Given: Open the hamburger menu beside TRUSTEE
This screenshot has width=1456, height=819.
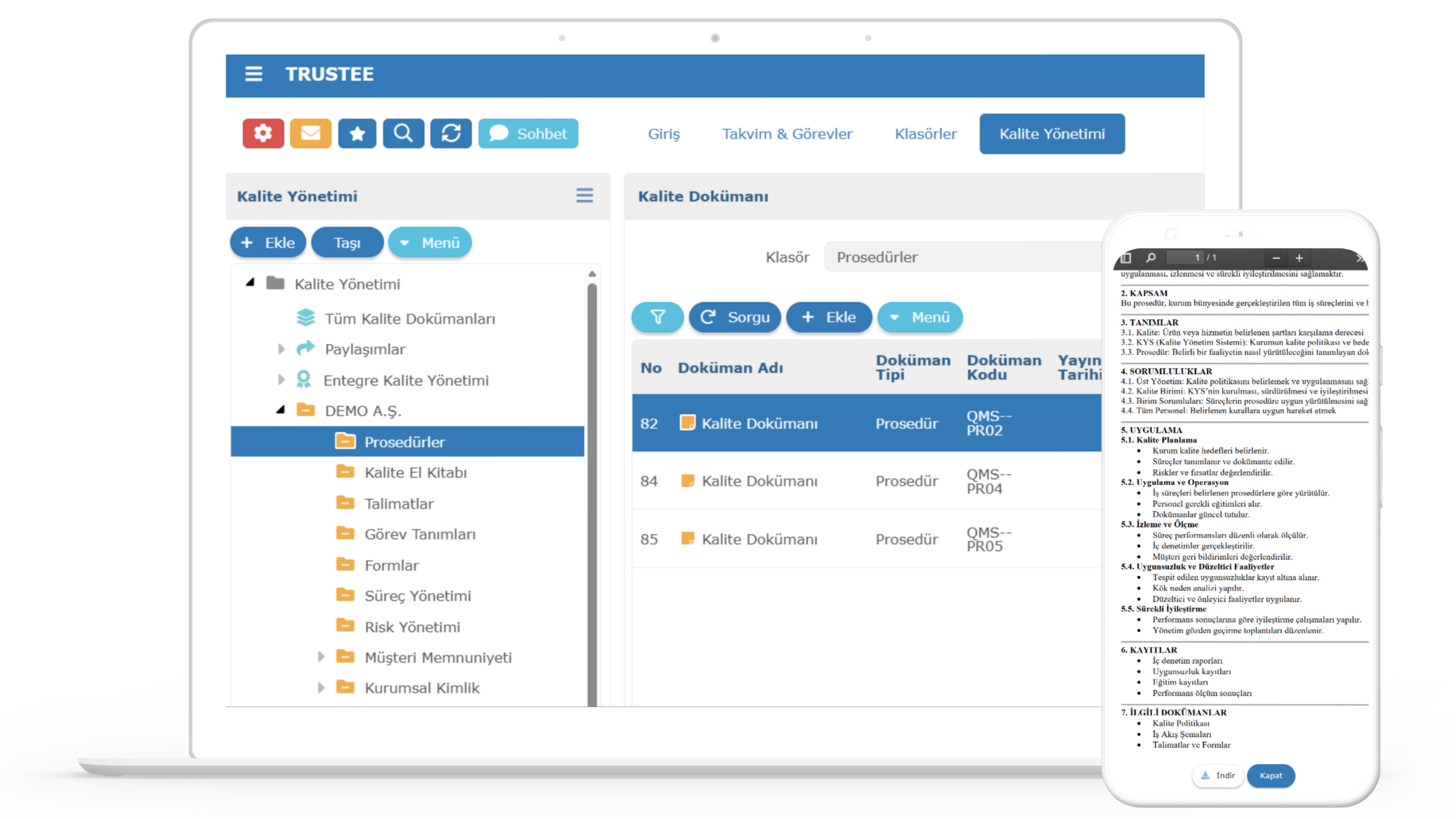Looking at the screenshot, I should coord(254,74).
